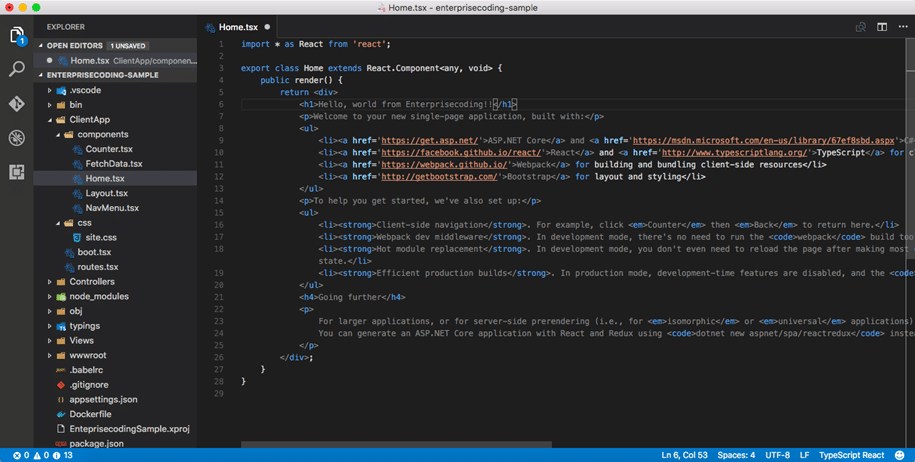
Task: Open site.css file
Action: point(101,237)
